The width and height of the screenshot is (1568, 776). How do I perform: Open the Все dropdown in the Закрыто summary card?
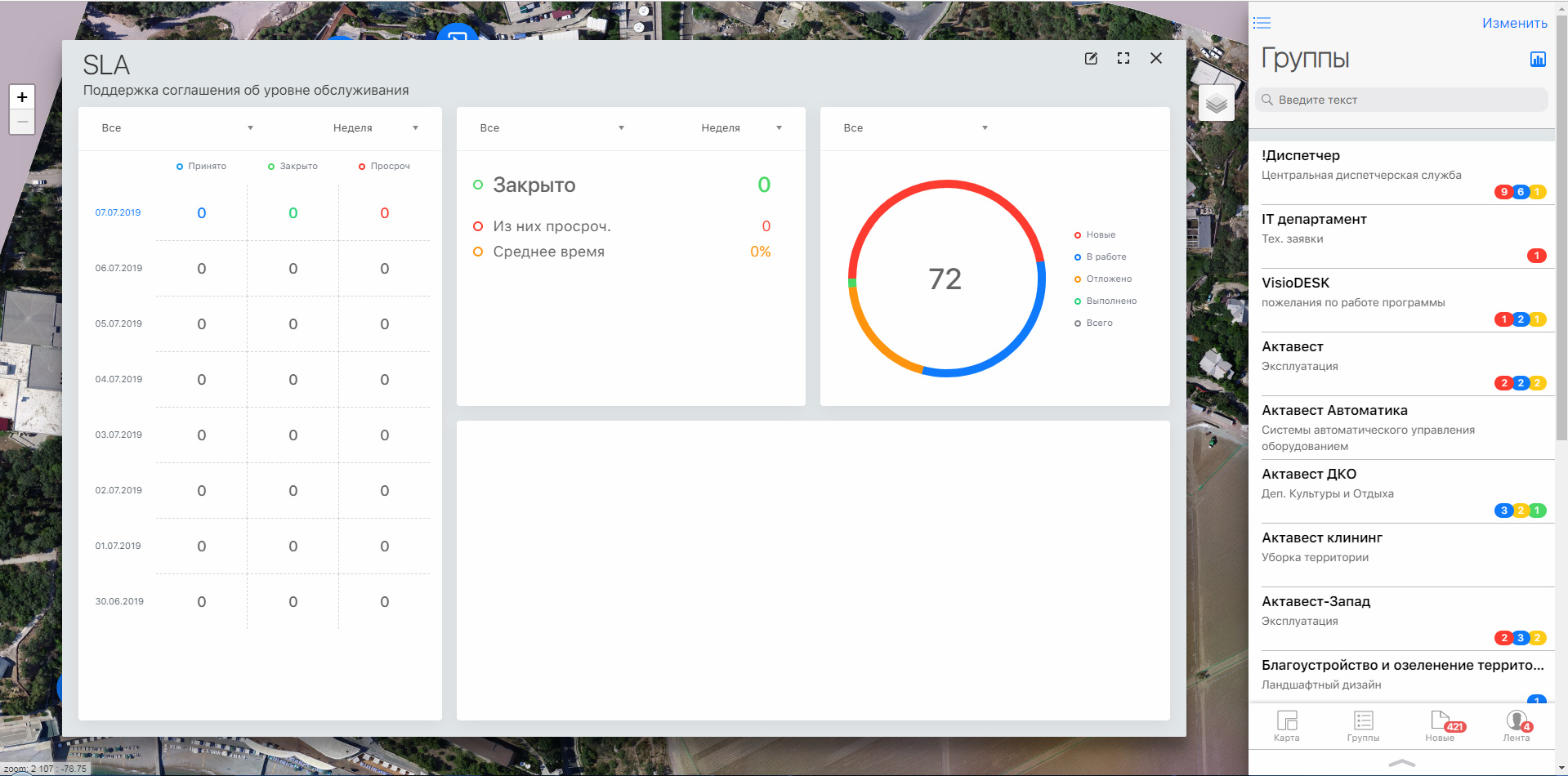pos(552,128)
